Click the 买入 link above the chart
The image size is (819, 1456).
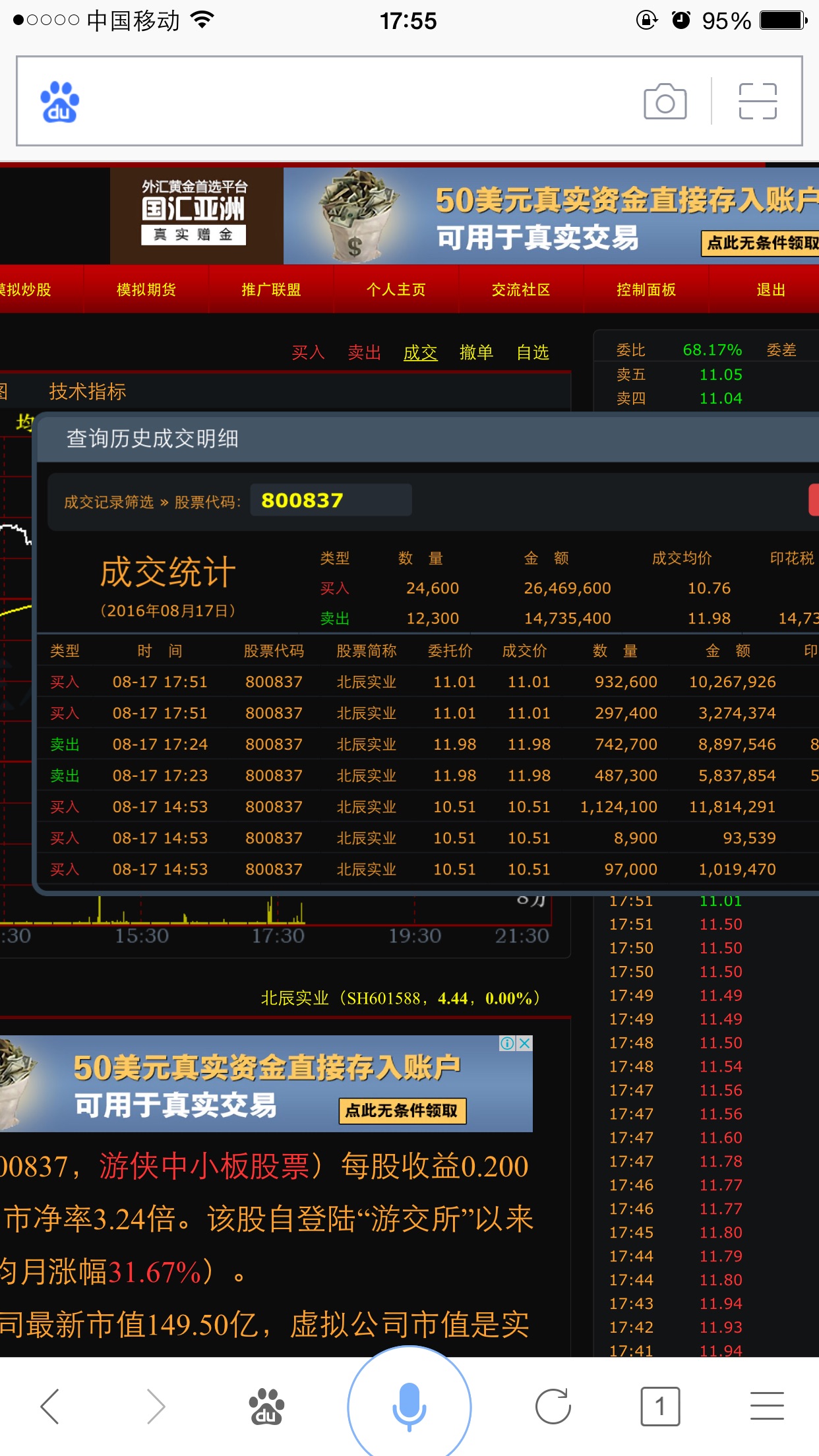pyautogui.click(x=308, y=353)
